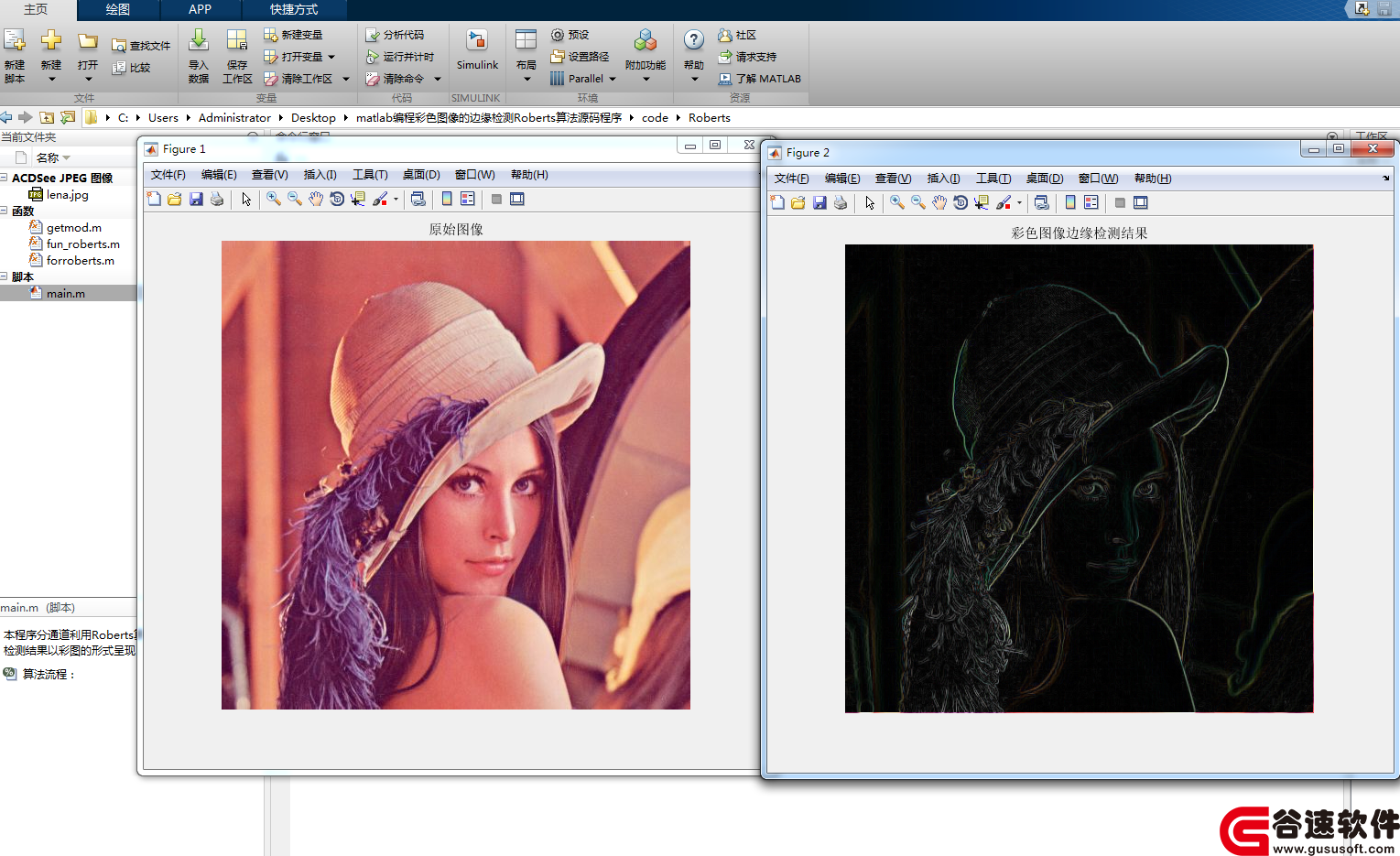This screenshot has height=856, width=1400.
Task: Click Compare (比较) in the ribbon
Action: 131,68
